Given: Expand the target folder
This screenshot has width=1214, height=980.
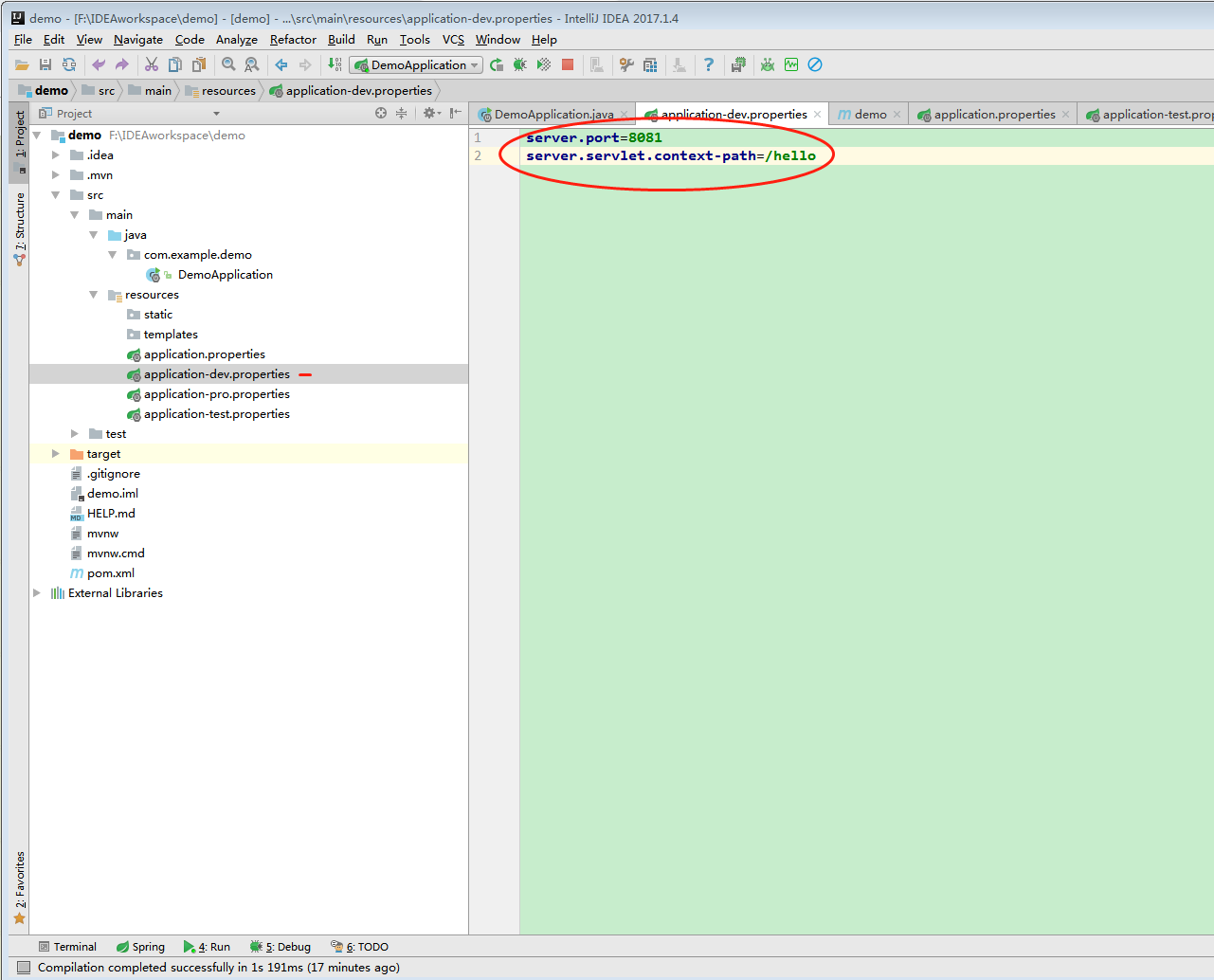Looking at the screenshot, I should [x=56, y=454].
